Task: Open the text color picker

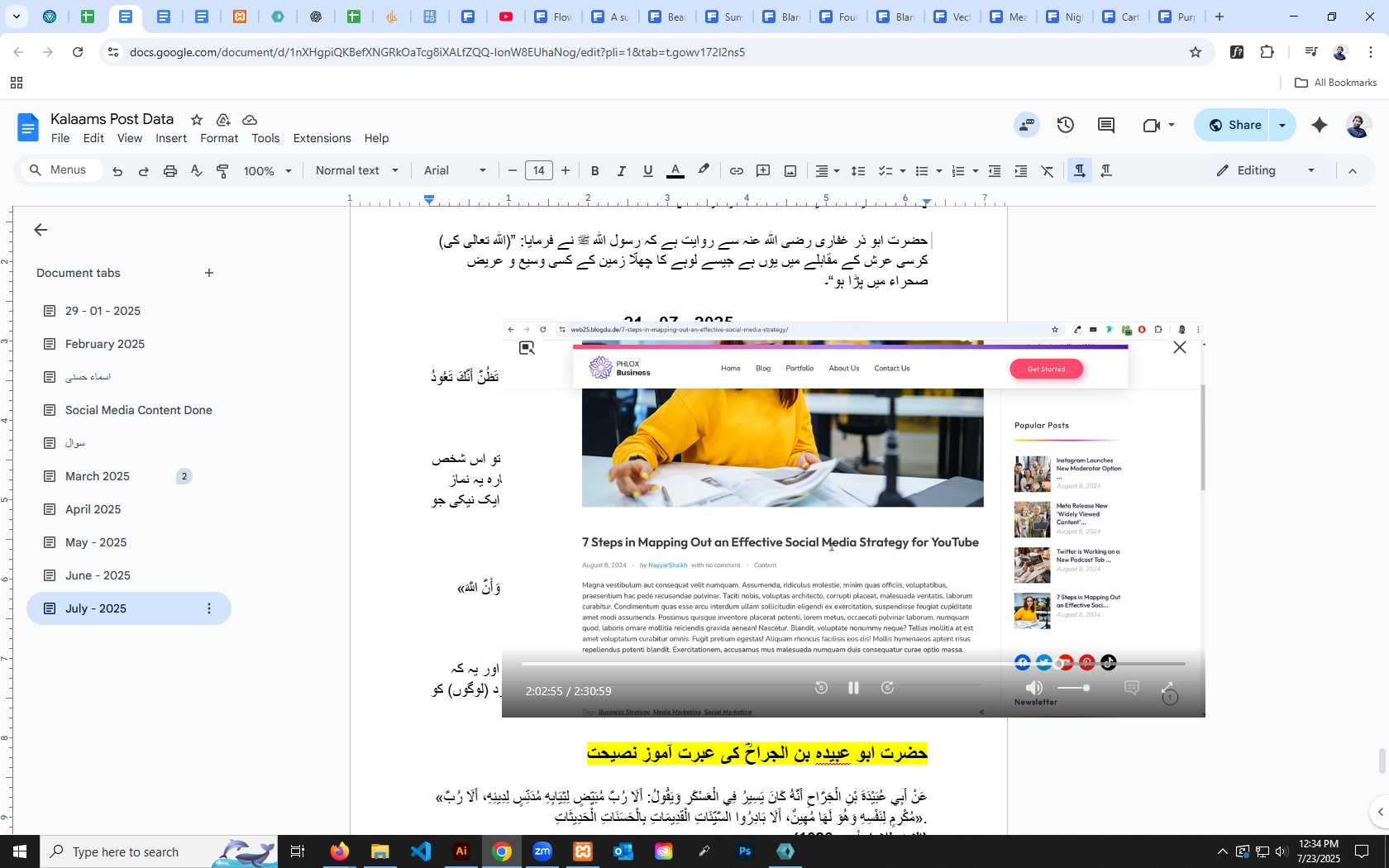Action: (x=675, y=171)
